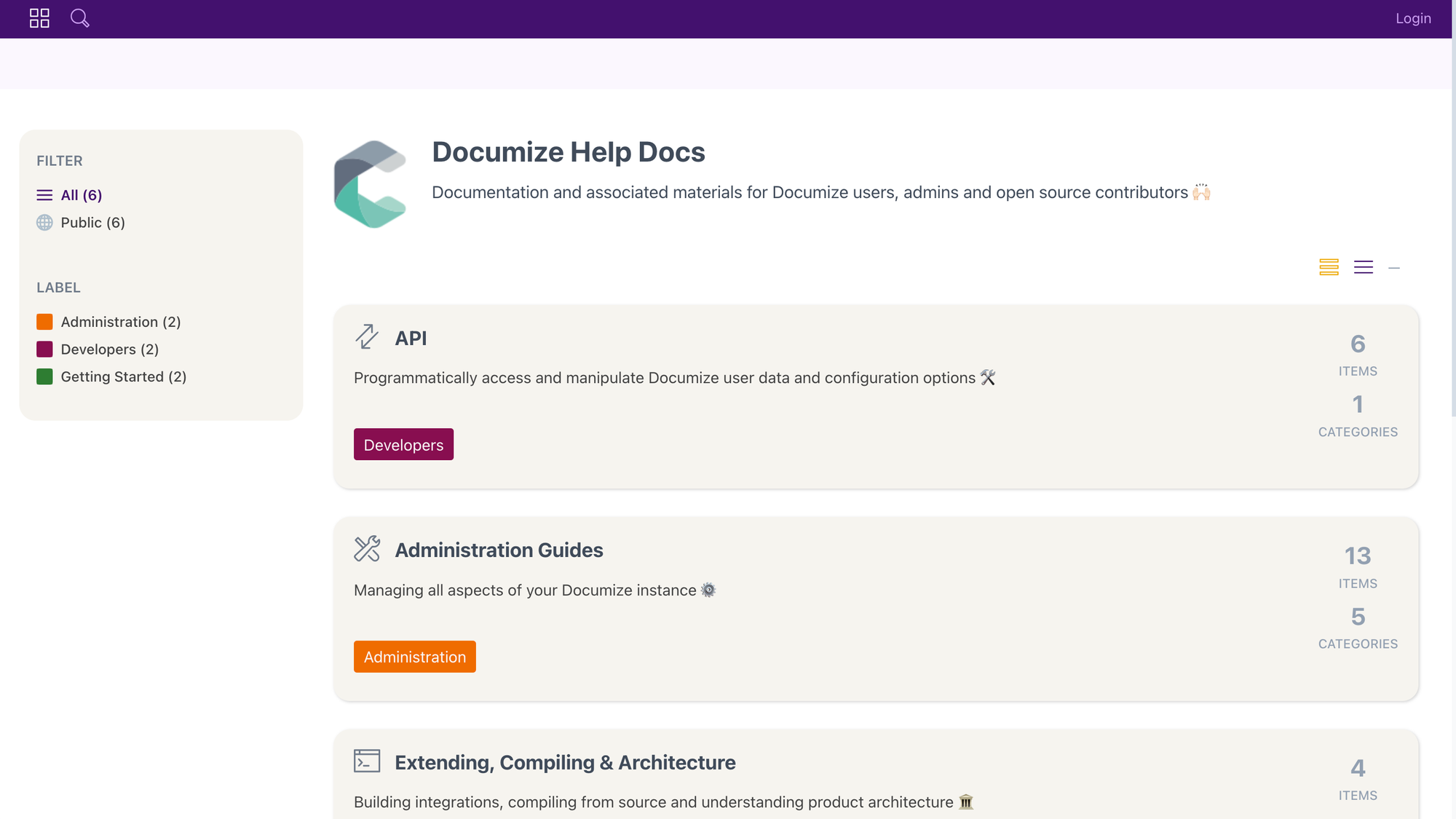Open the API space title
This screenshot has height=819, width=1456.
pos(411,339)
